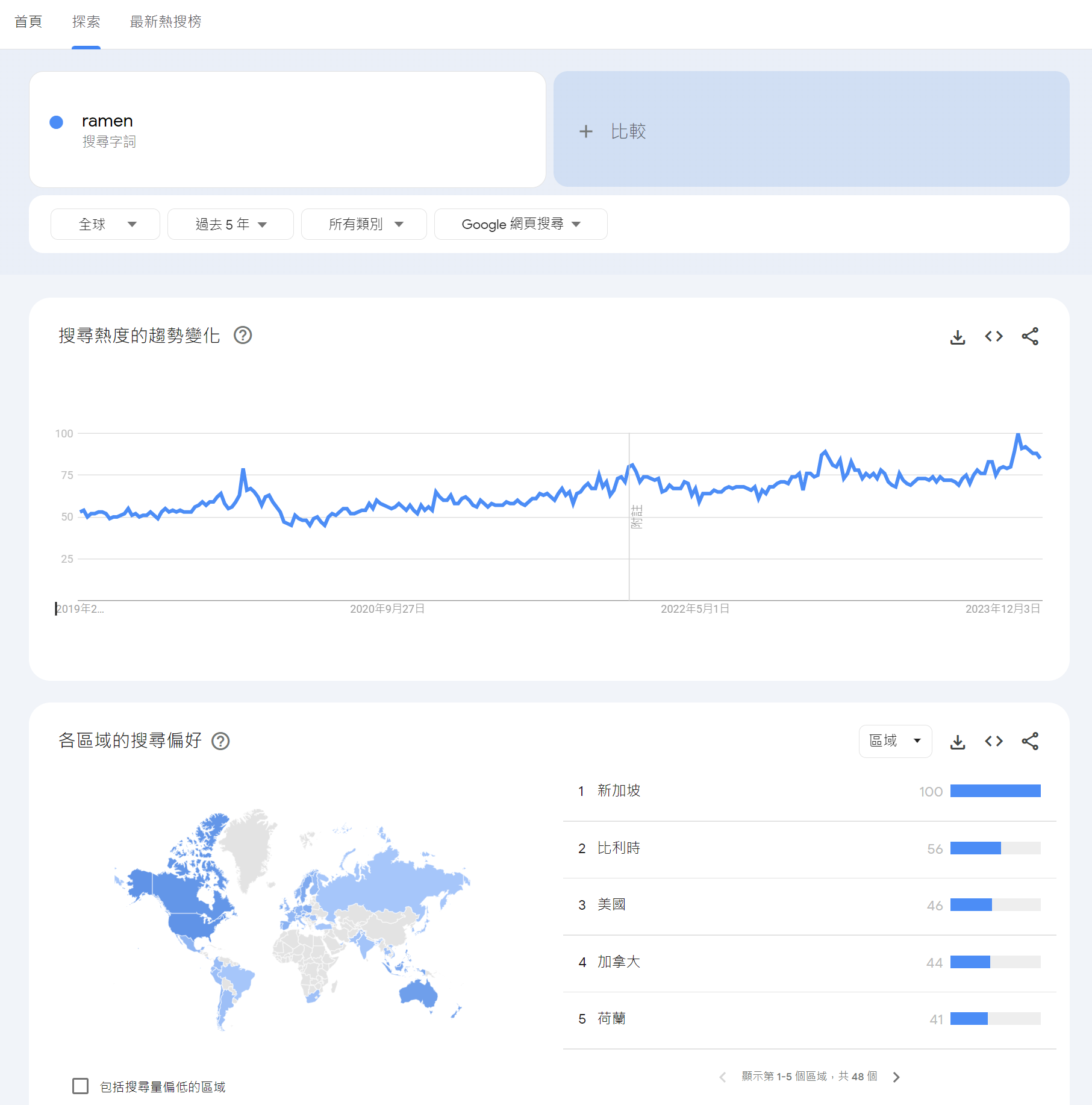The width and height of the screenshot is (1092, 1105).
Task: Enable 包括搜尋量偏低的區域 checkbox
Action: pyautogui.click(x=81, y=1086)
